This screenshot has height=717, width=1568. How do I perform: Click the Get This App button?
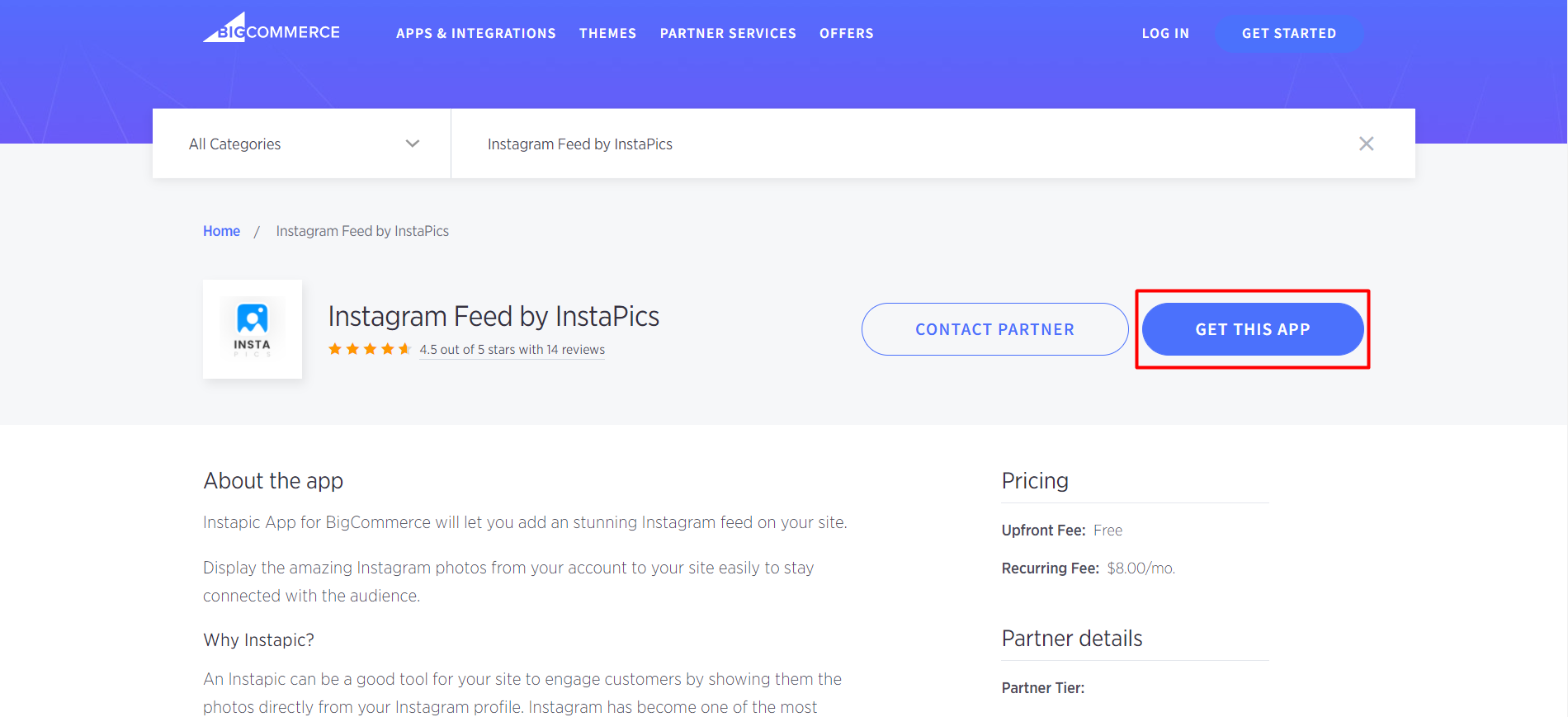1253,329
